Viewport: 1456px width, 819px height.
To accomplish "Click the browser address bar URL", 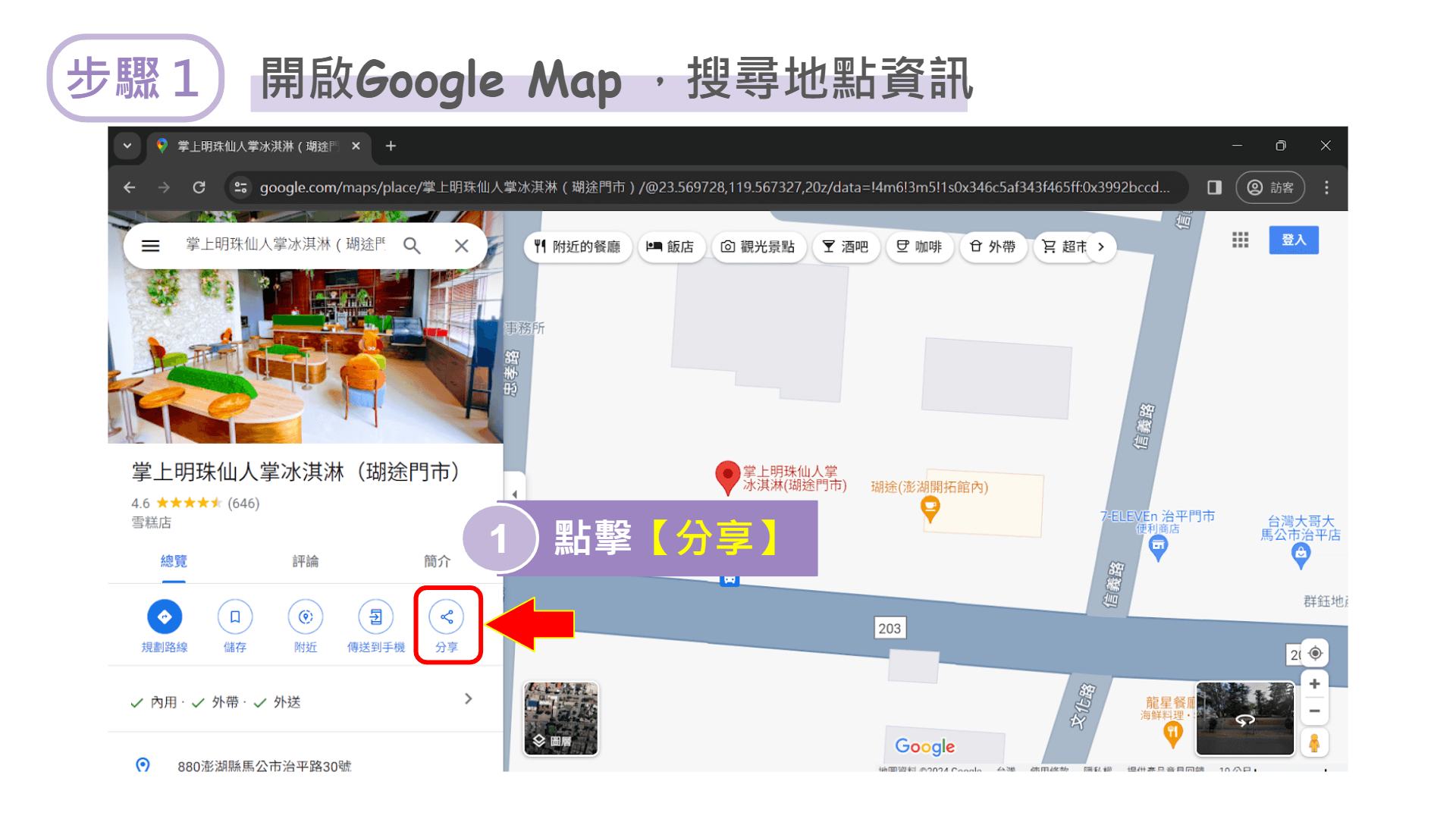I will point(714,187).
